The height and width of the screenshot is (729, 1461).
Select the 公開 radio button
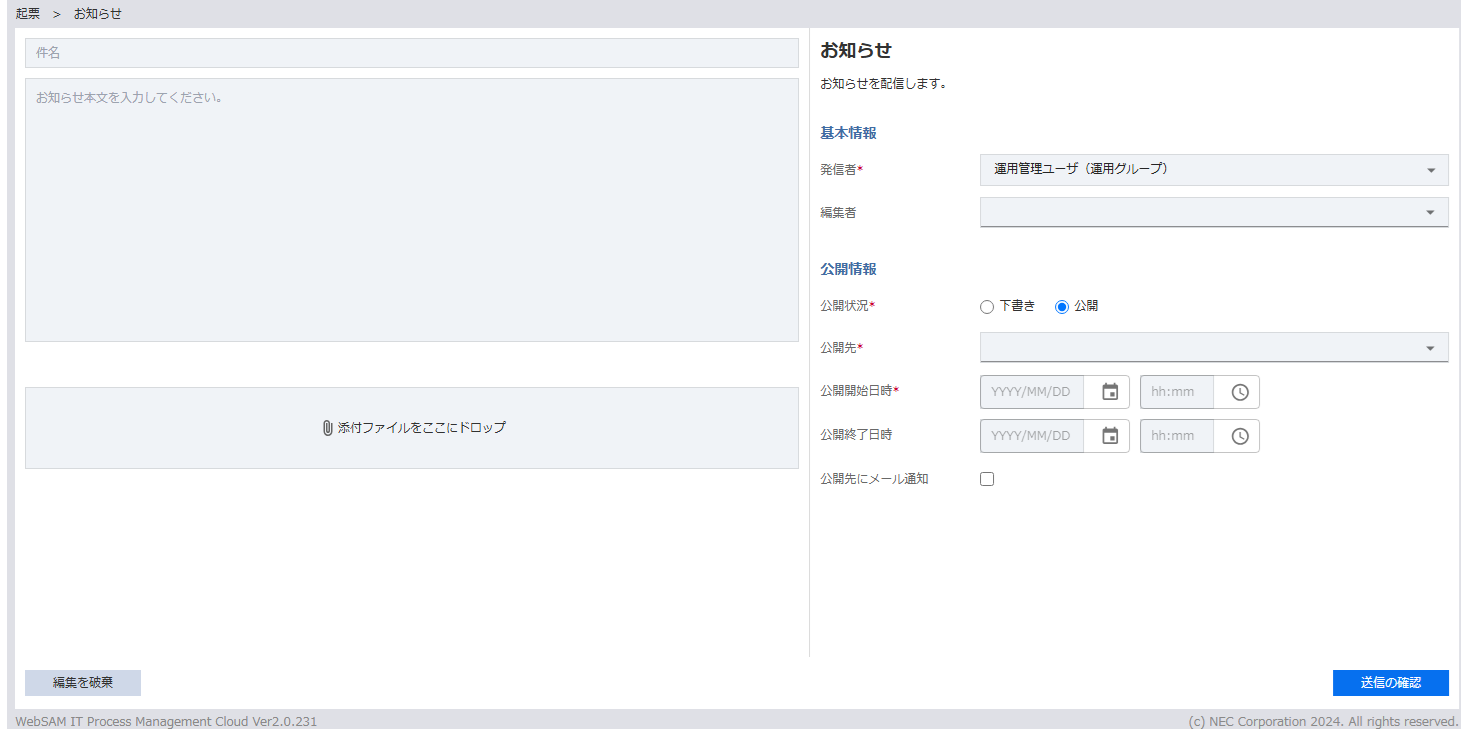point(1062,307)
